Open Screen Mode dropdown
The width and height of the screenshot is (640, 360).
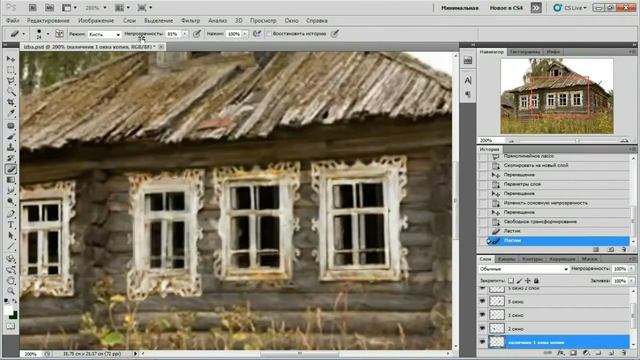pyautogui.click(x=145, y=8)
